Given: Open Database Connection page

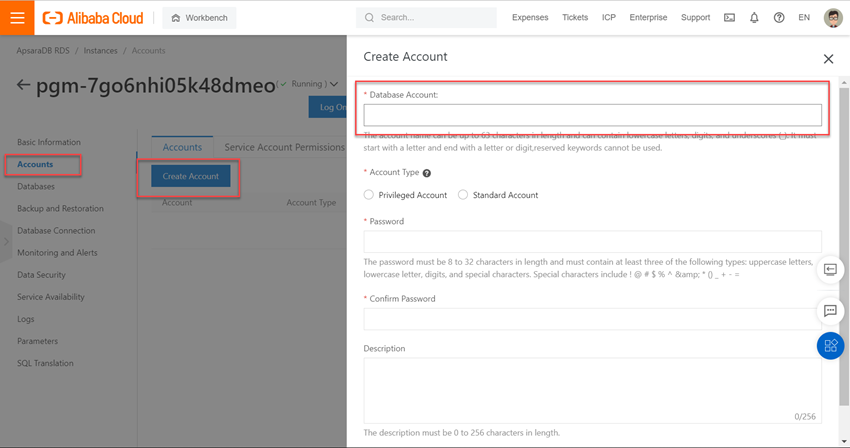Looking at the screenshot, I should [x=56, y=231].
